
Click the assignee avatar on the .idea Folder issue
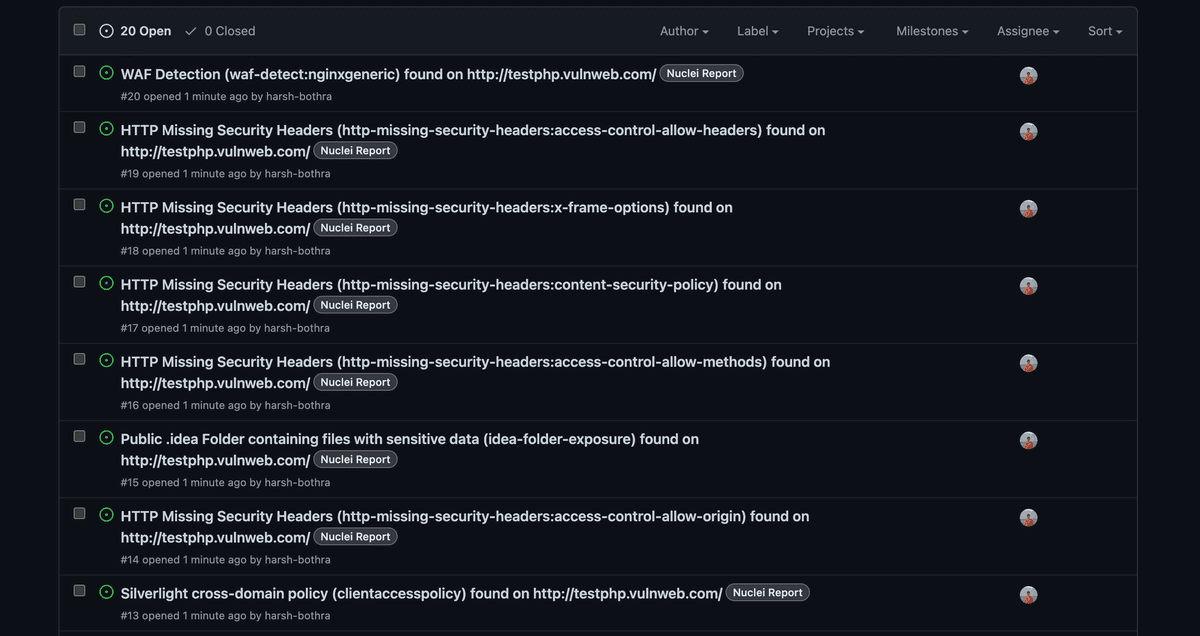coord(1028,440)
